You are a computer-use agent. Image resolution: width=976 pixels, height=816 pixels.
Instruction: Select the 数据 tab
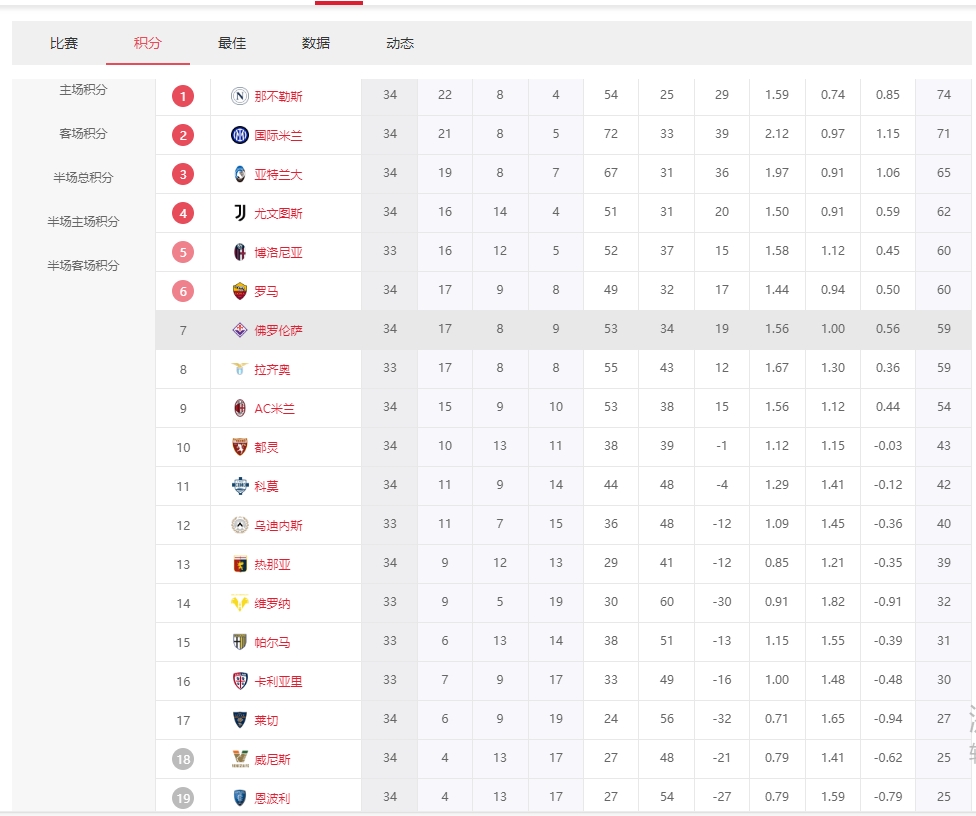coord(316,43)
